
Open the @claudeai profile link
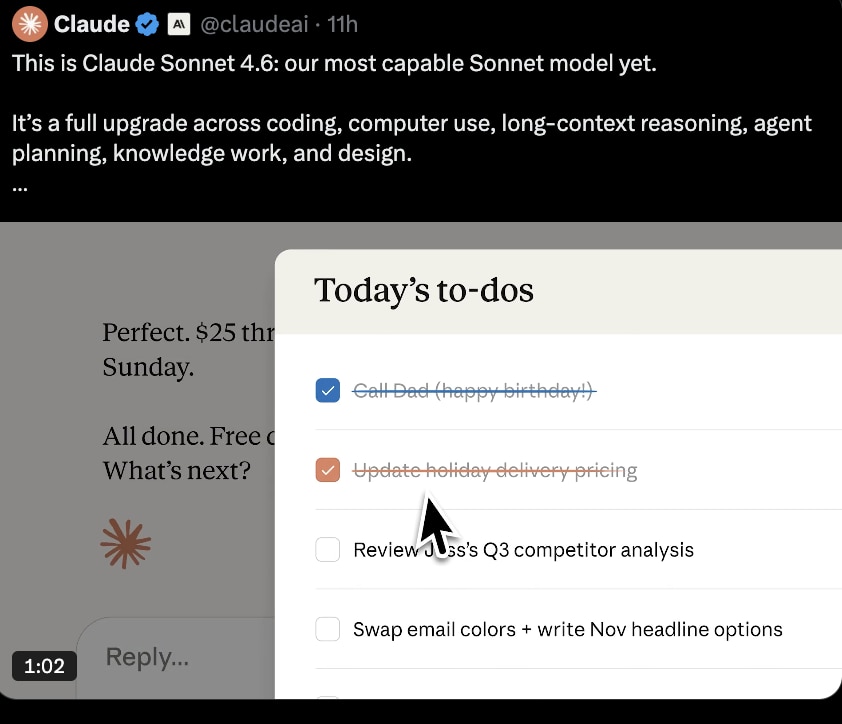coord(252,24)
